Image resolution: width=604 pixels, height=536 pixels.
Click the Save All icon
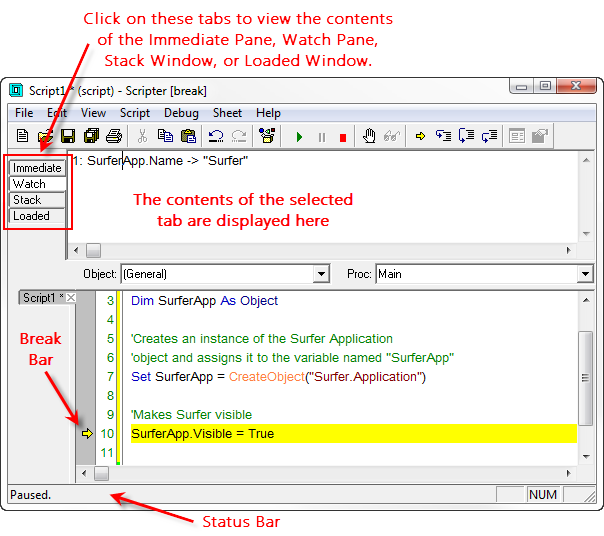[91, 136]
